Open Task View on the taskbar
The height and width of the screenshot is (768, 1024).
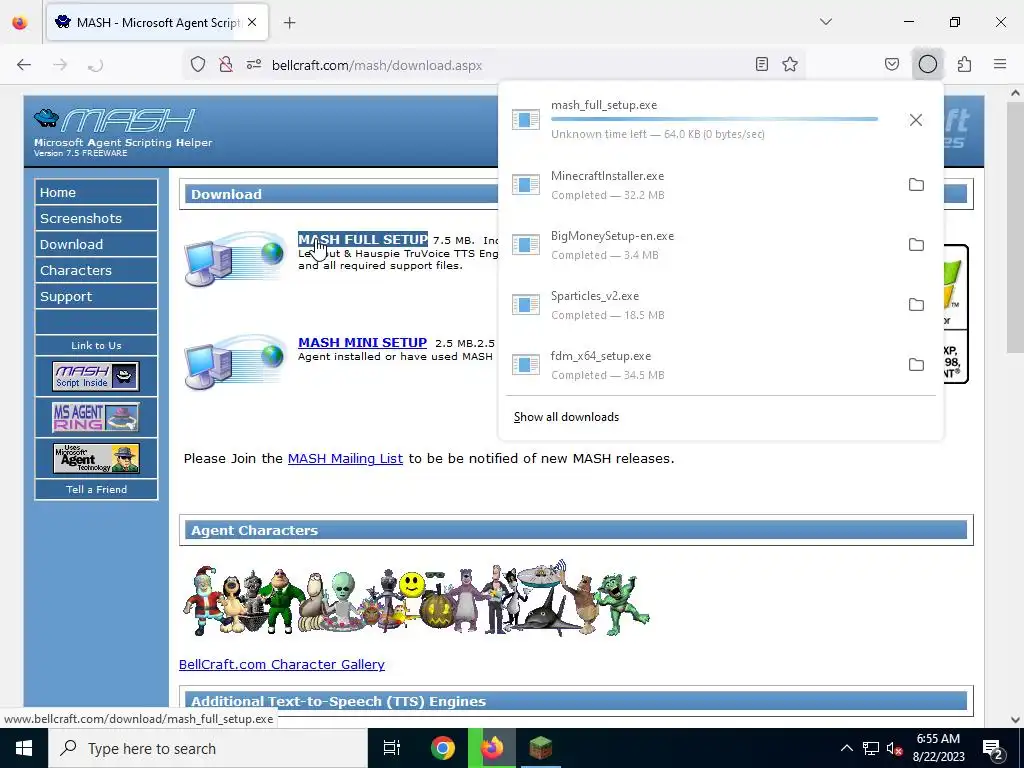coord(392,748)
